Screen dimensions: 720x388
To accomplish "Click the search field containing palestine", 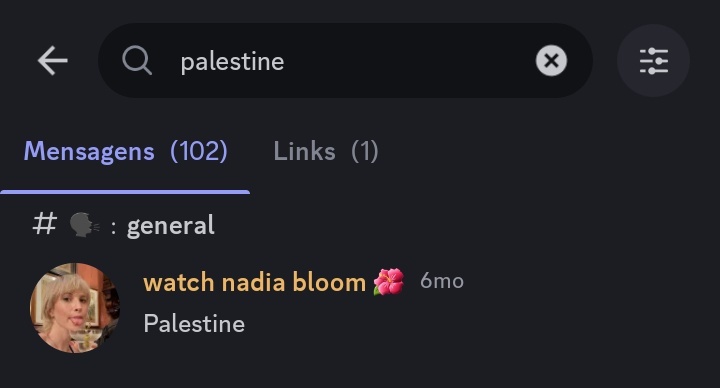I will [345, 61].
